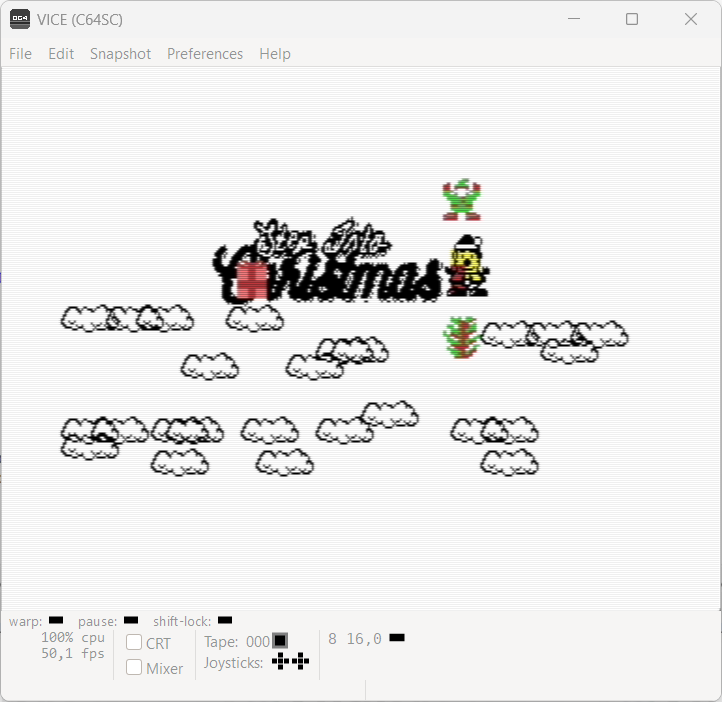The image size is (722, 702).
Task: Click the decorated Christmas tree sprite
Action: point(461,337)
